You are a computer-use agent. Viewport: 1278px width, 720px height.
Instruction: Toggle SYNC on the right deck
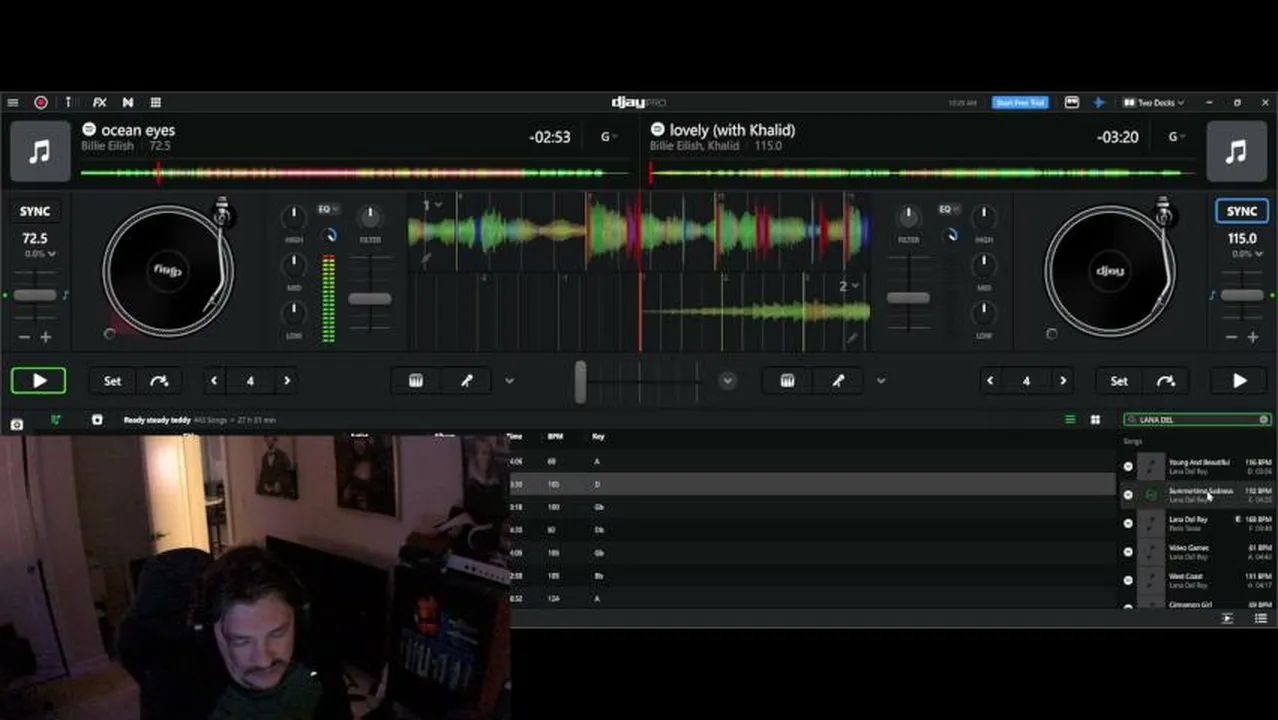click(1241, 211)
